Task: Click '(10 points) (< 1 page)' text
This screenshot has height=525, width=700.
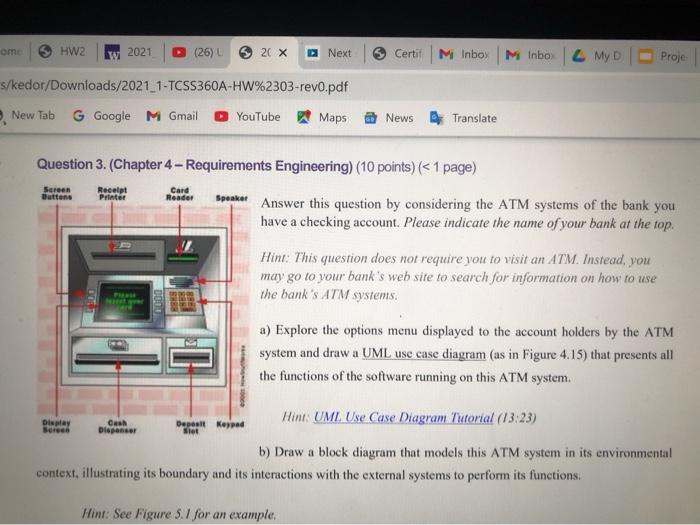Action: (416, 167)
